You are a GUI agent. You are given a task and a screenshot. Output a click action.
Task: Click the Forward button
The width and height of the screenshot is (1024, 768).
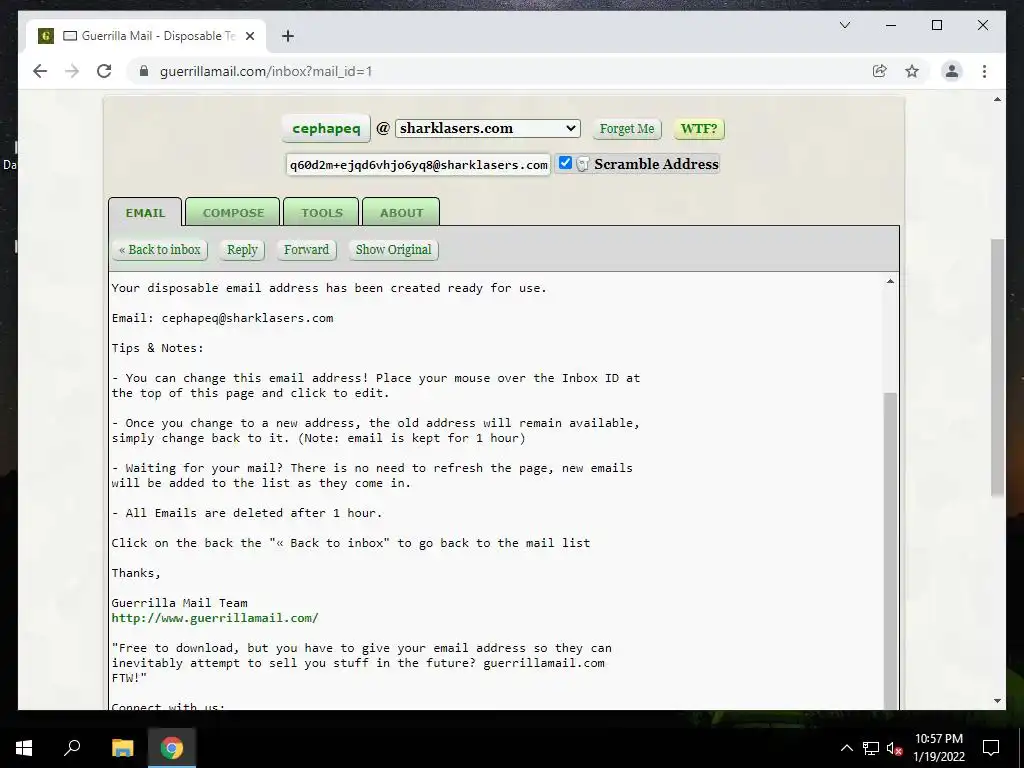click(306, 249)
